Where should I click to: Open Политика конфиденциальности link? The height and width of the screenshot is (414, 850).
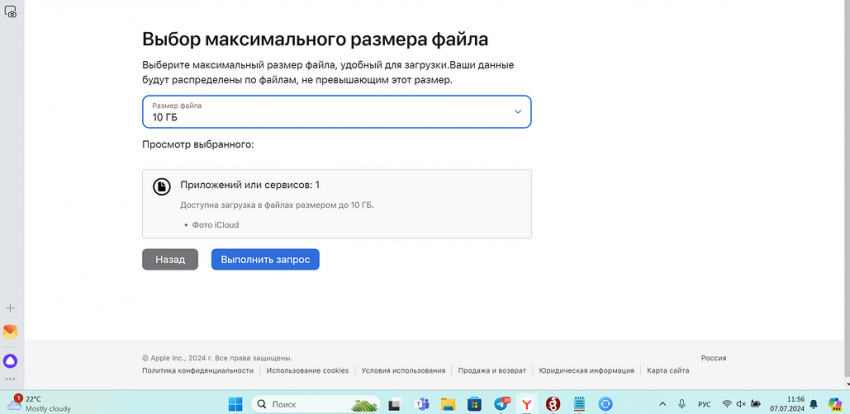coord(197,370)
